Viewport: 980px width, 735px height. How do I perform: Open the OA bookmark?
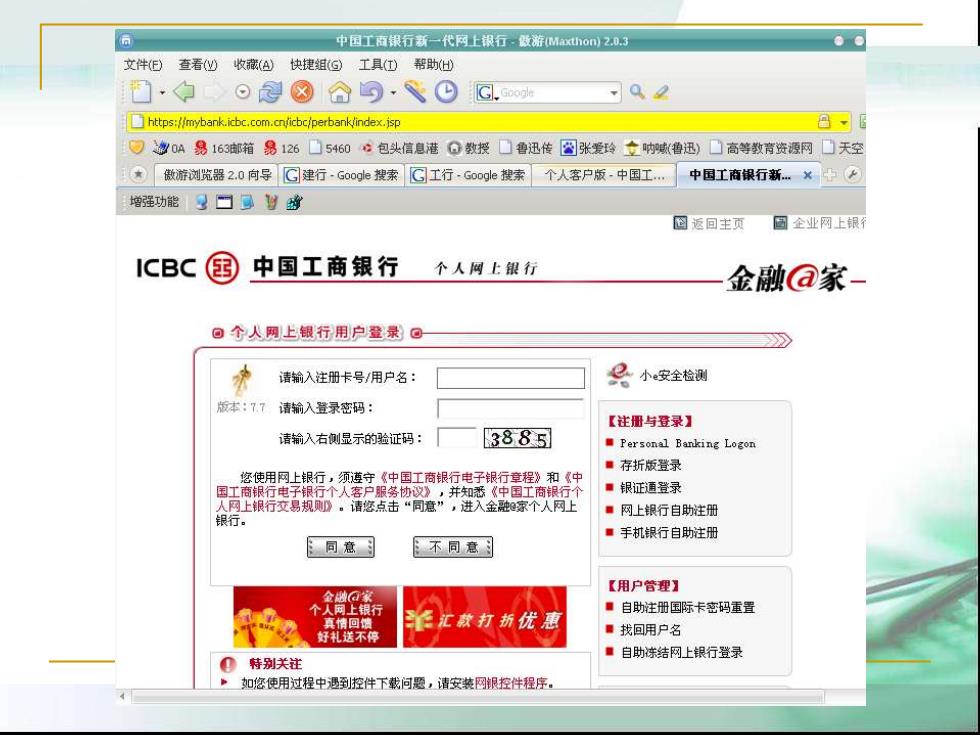[169, 148]
